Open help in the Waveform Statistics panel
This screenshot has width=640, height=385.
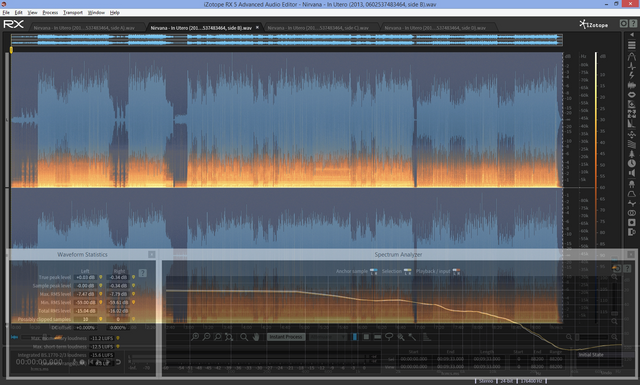(x=142, y=273)
